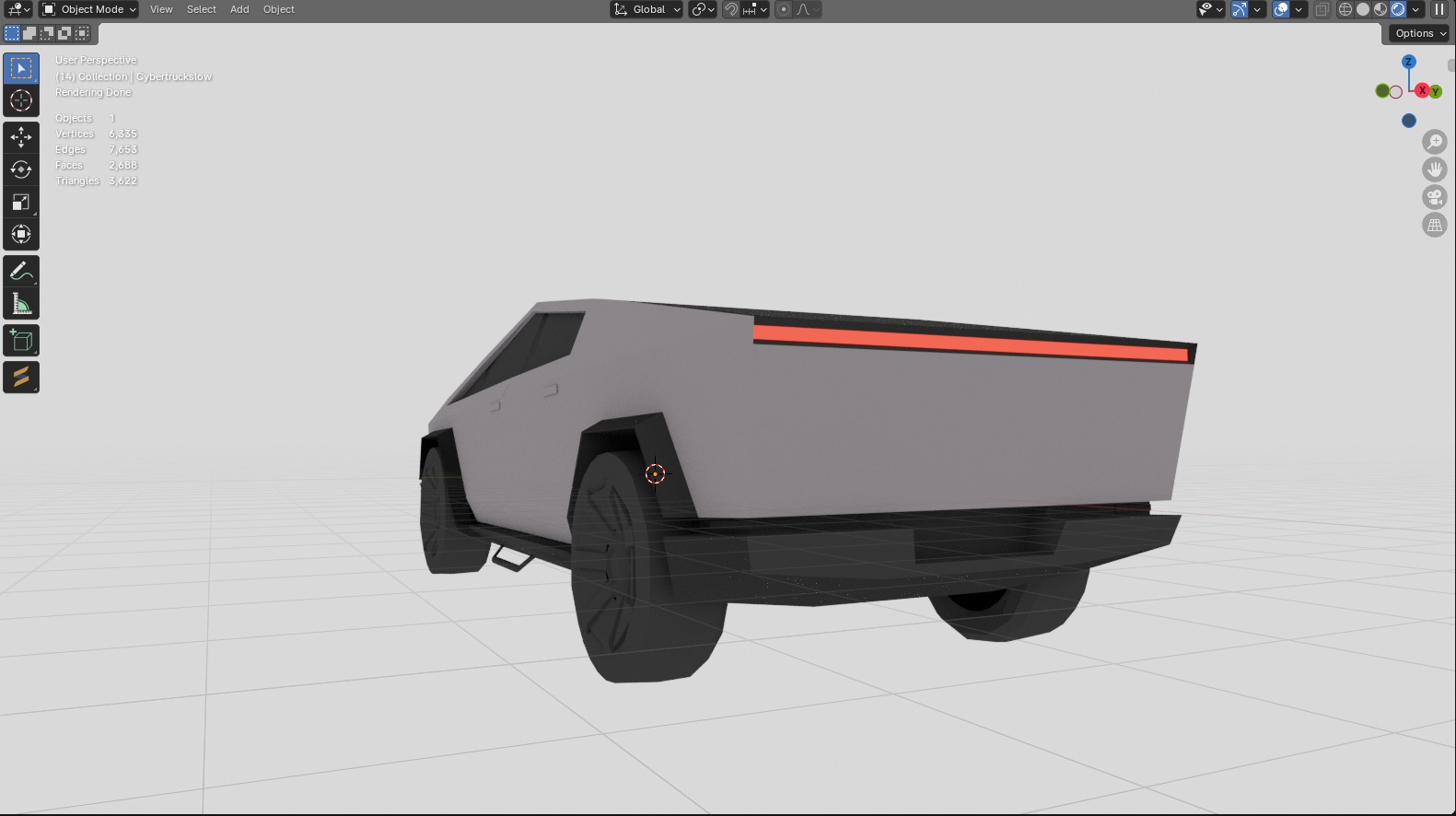This screenshot has width=1456, height=816.
Task: Pause the viewport render preview
Action: coord(1439,9)
